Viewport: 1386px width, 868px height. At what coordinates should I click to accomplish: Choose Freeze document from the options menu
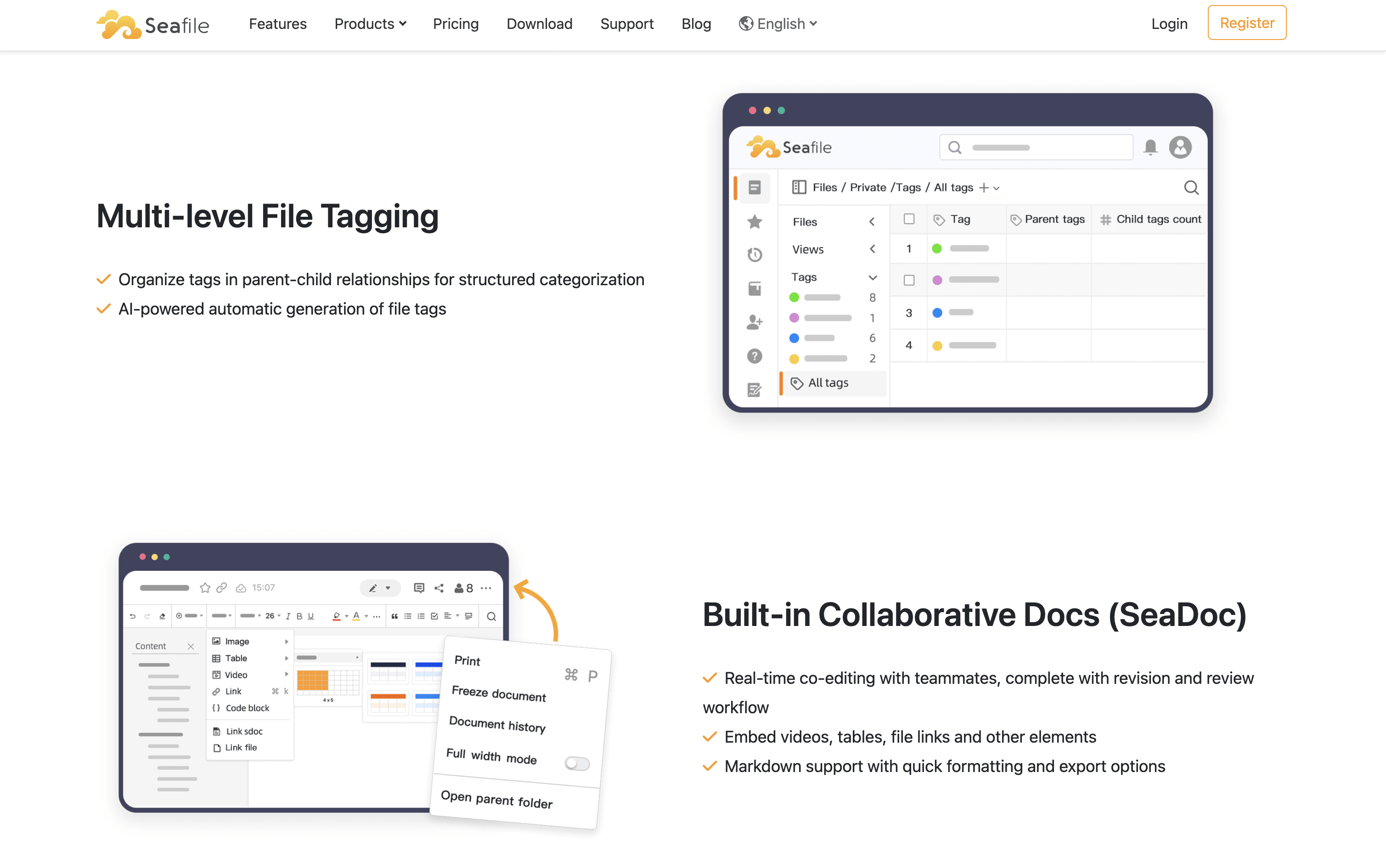tap(499, 693)
